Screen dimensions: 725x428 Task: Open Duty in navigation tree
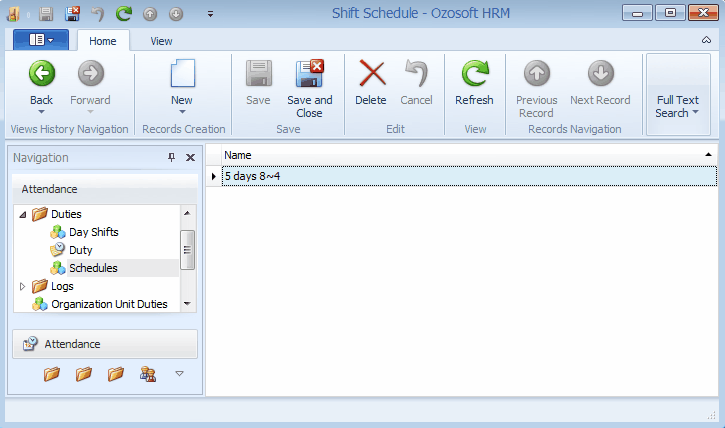click(x=80, y=250)
